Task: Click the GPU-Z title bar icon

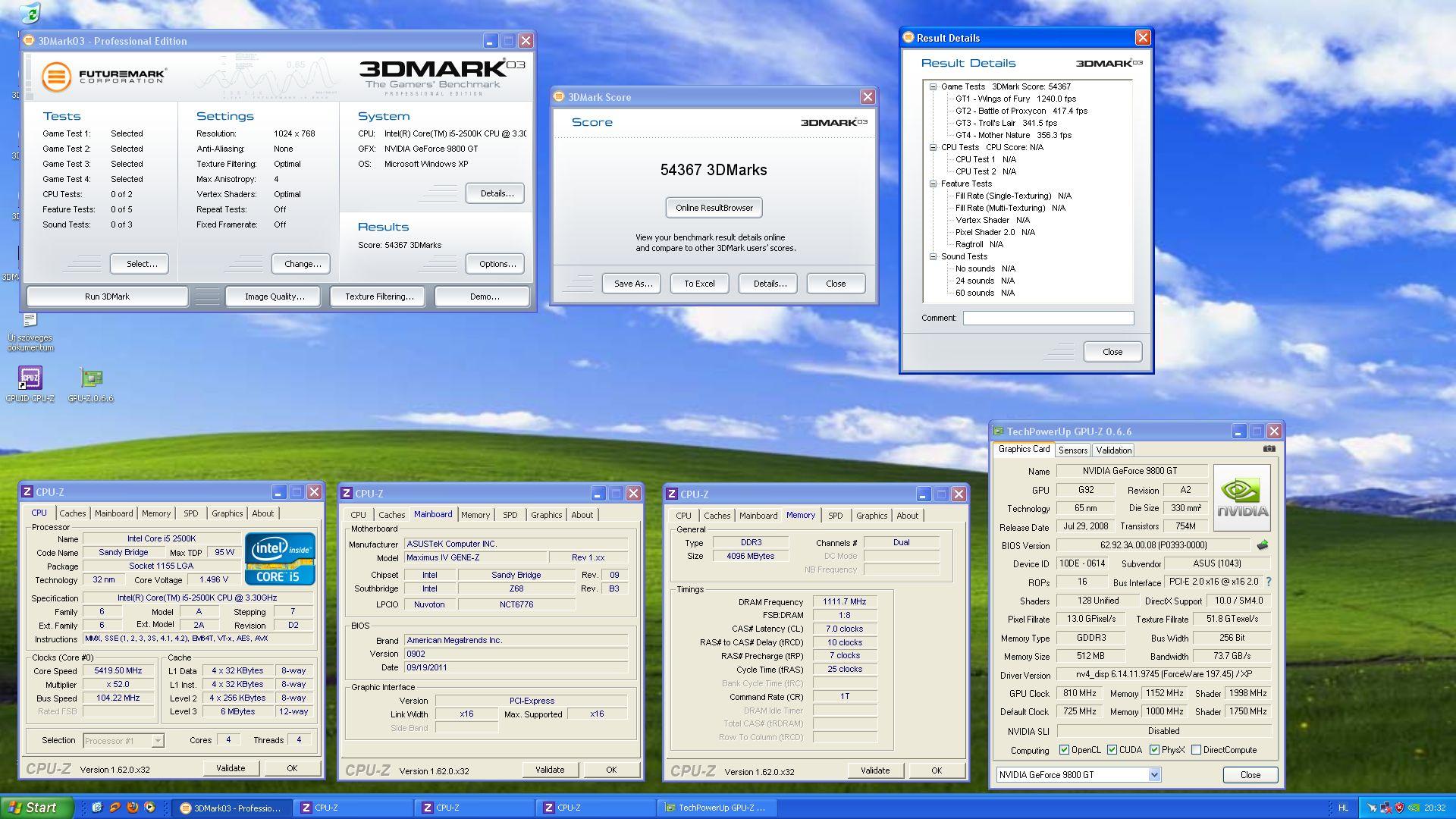Action: point(999,431)
